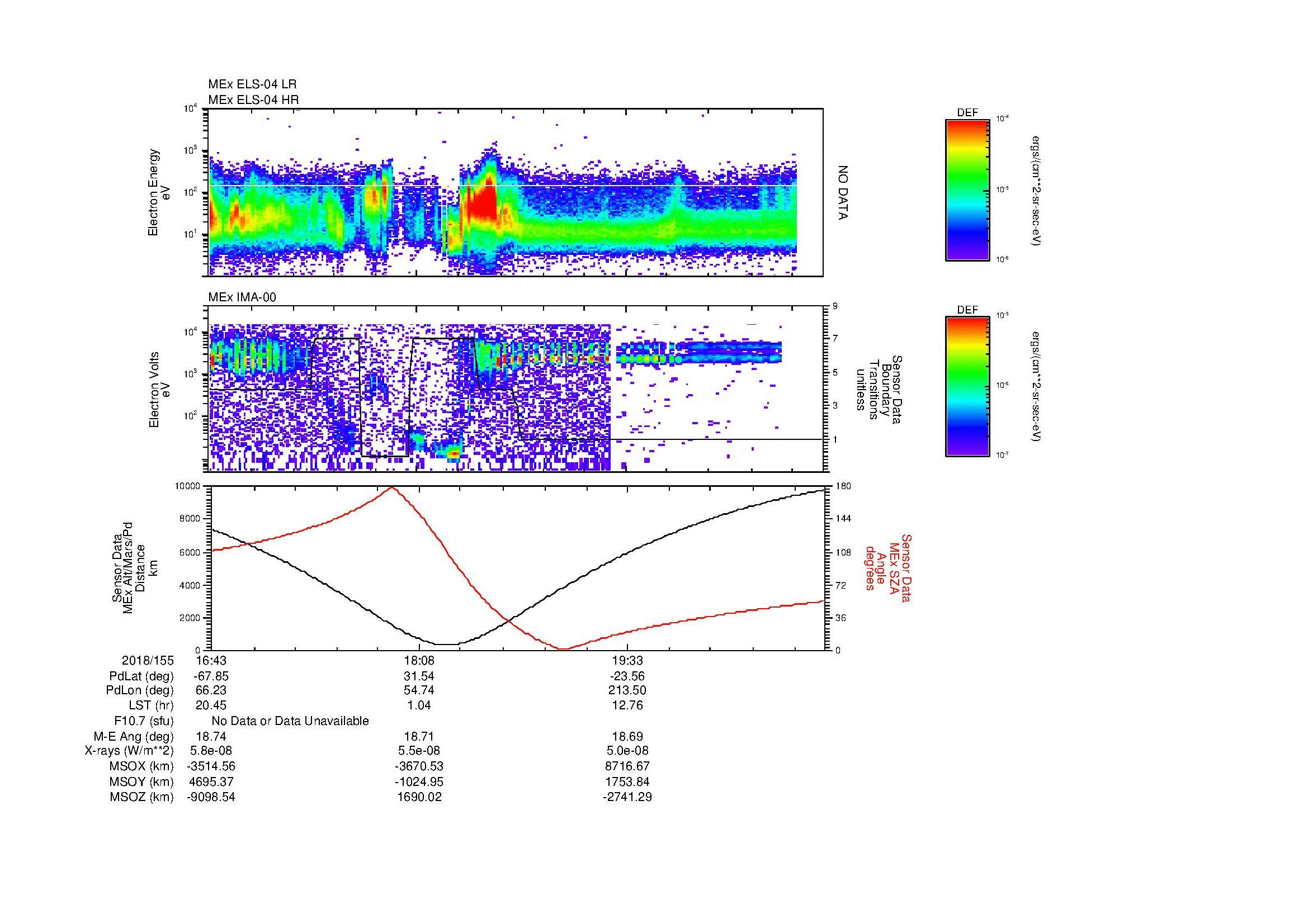Click the PdLat value '-67.85'
The height and width of the screenshot is (924, 1308).
(211, 677)
